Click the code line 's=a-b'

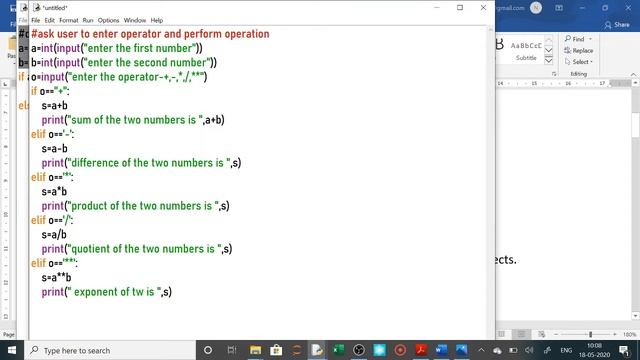[x=54, y=149]
